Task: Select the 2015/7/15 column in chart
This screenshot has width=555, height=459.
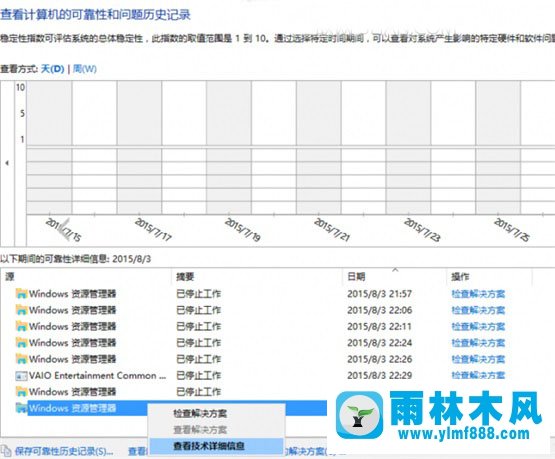Action: click(x=49, y=148)
